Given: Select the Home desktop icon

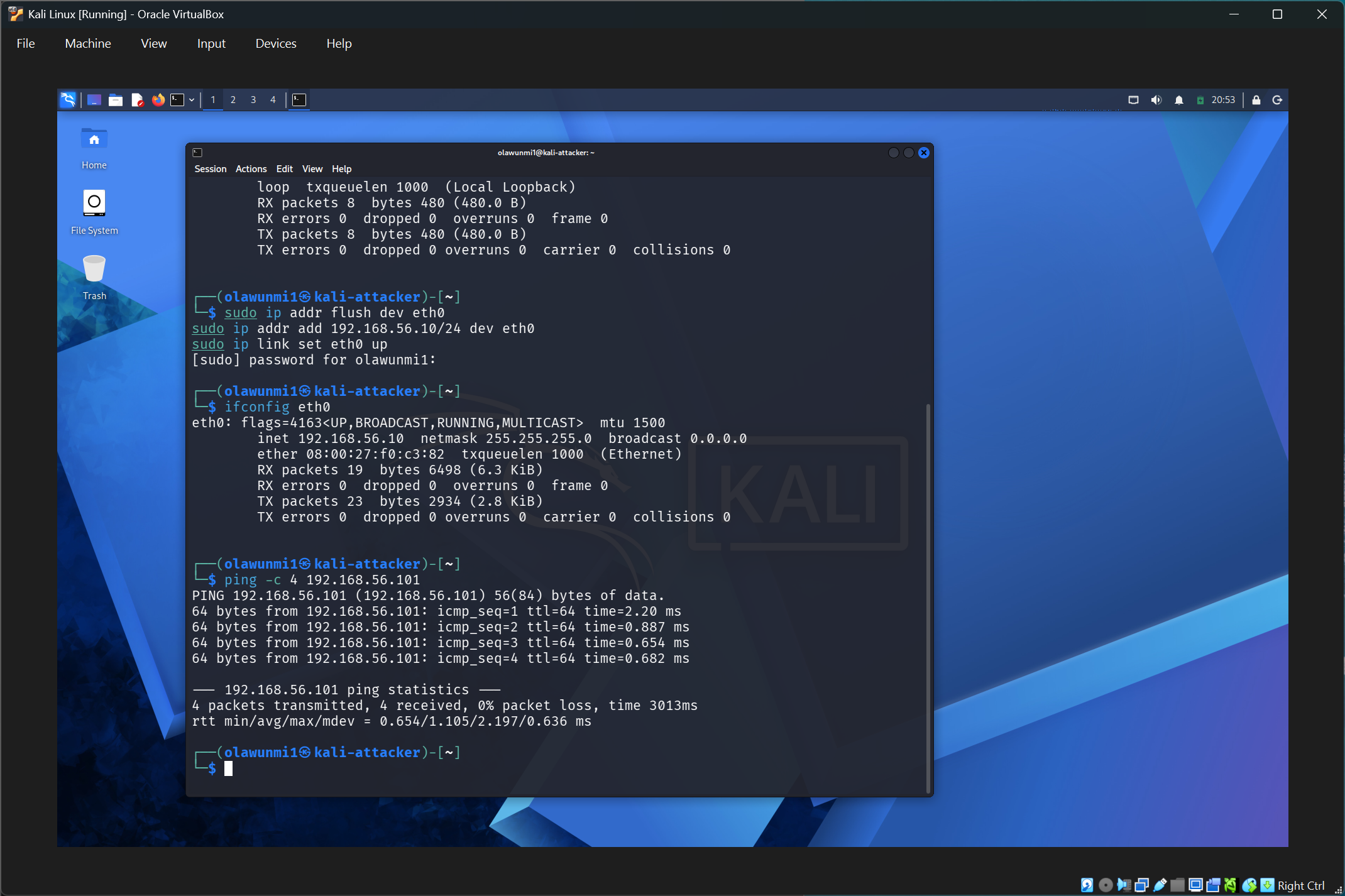Looking at the screenshot, I should 94,148.
